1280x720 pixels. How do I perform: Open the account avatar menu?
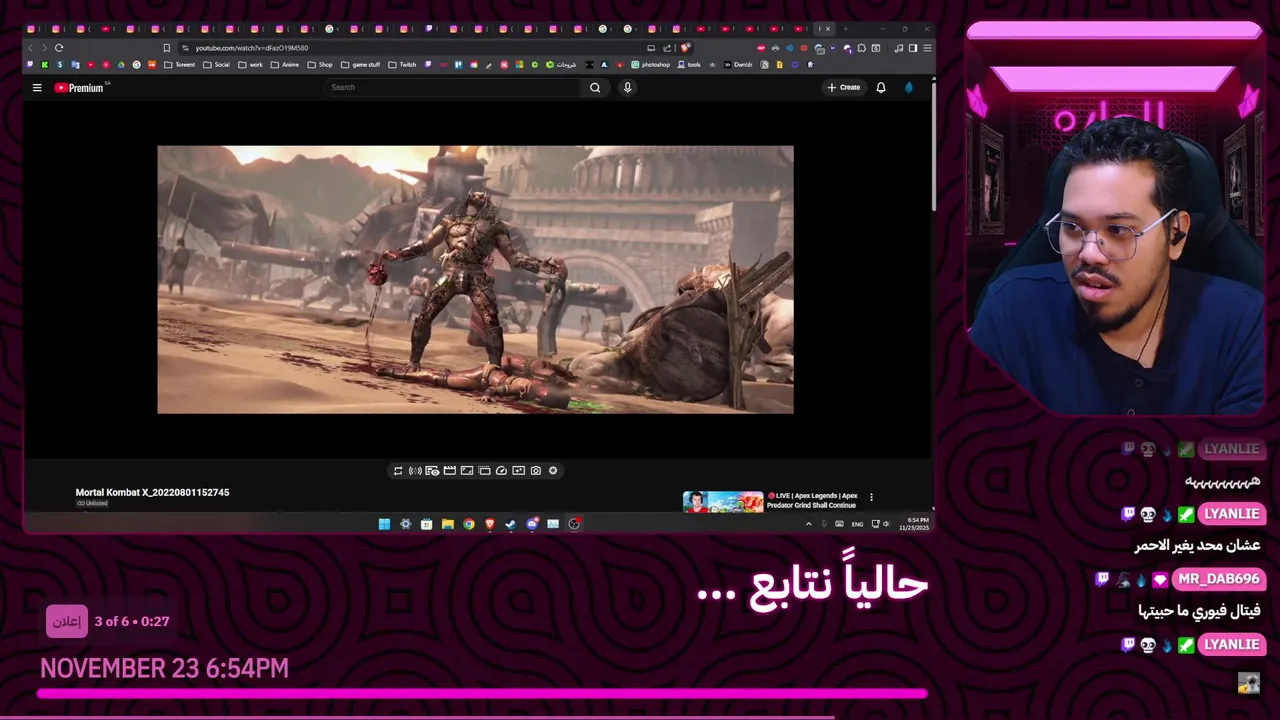(908, 87)
